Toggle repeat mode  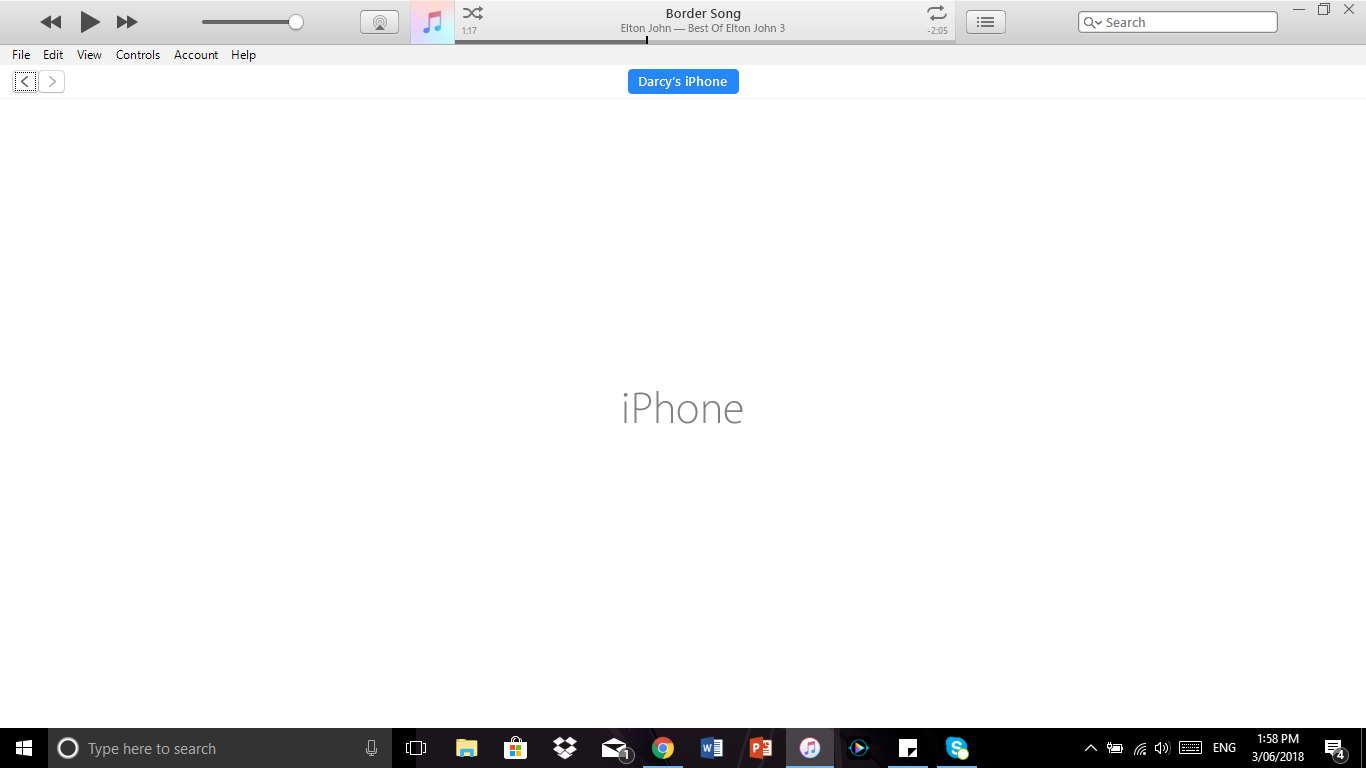coord(937,13)
